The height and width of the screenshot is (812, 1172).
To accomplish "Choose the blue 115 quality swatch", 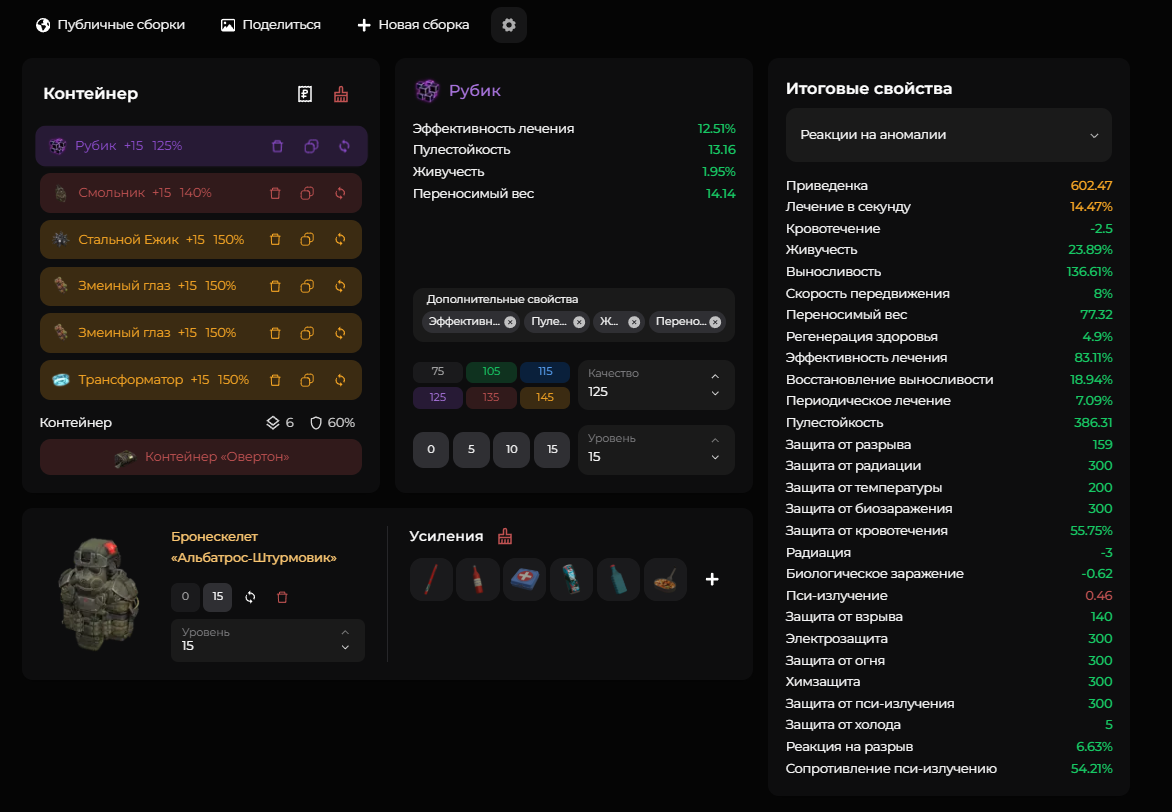I will [545, 372].
